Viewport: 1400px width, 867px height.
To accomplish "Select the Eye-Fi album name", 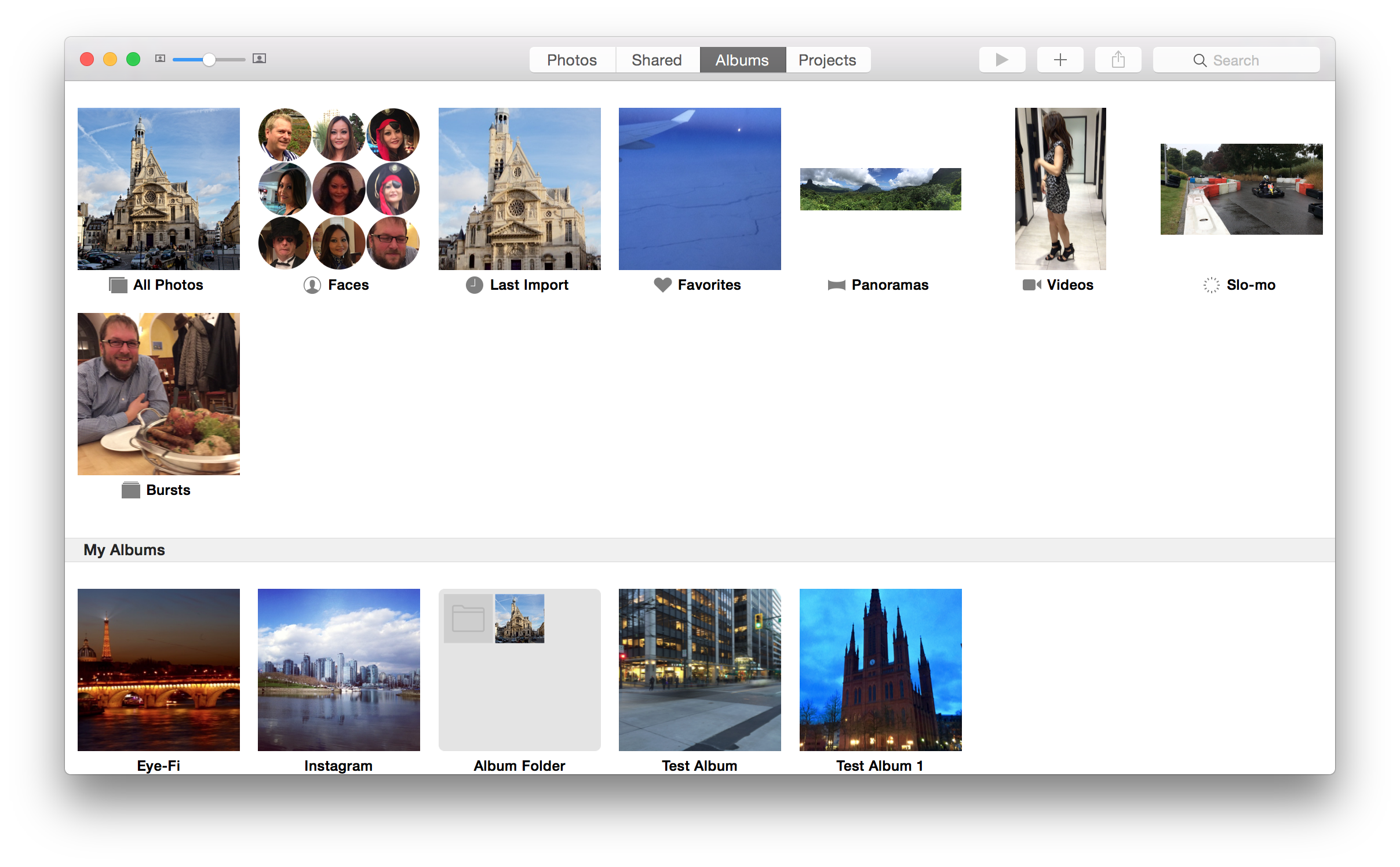I will 159,766.
